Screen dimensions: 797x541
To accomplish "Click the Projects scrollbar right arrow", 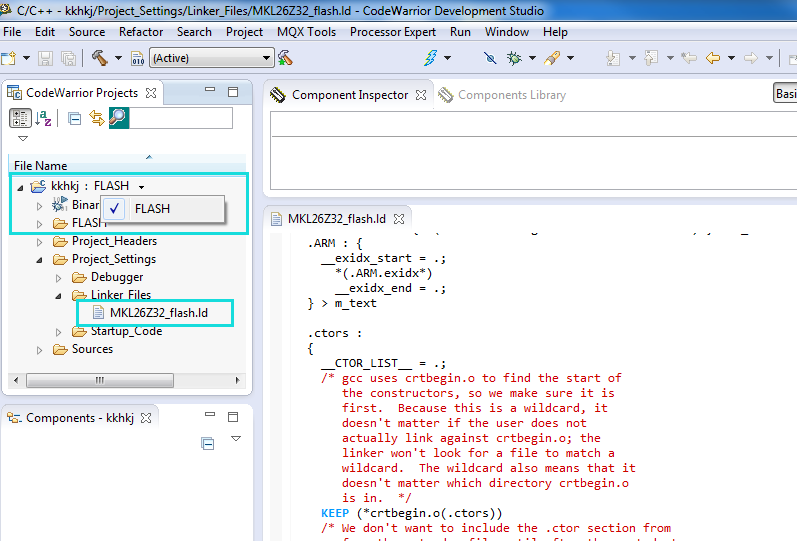I will tap(237, 380).
